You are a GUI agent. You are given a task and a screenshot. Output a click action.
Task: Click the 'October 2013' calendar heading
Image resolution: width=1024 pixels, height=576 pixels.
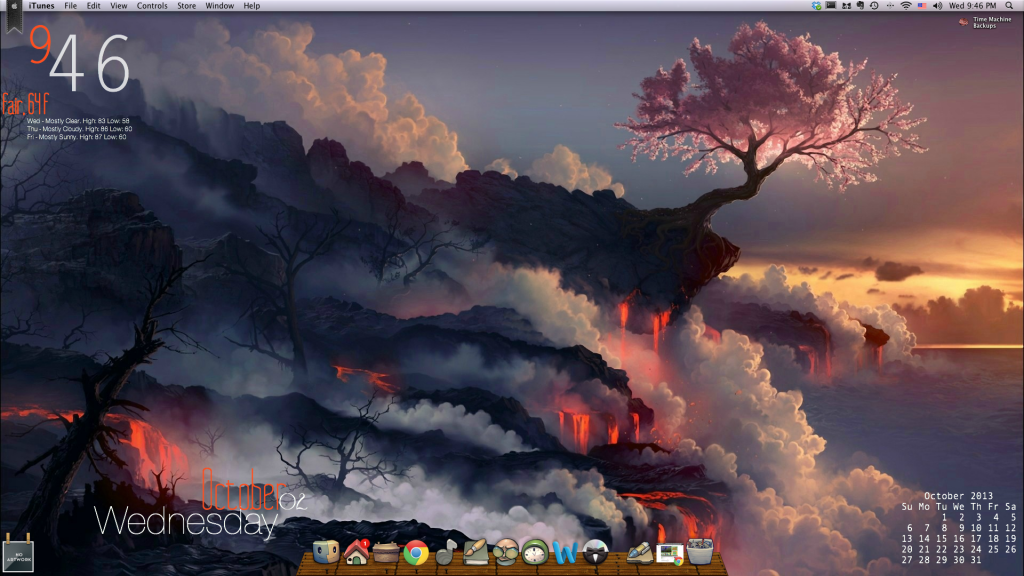[958, 496]
